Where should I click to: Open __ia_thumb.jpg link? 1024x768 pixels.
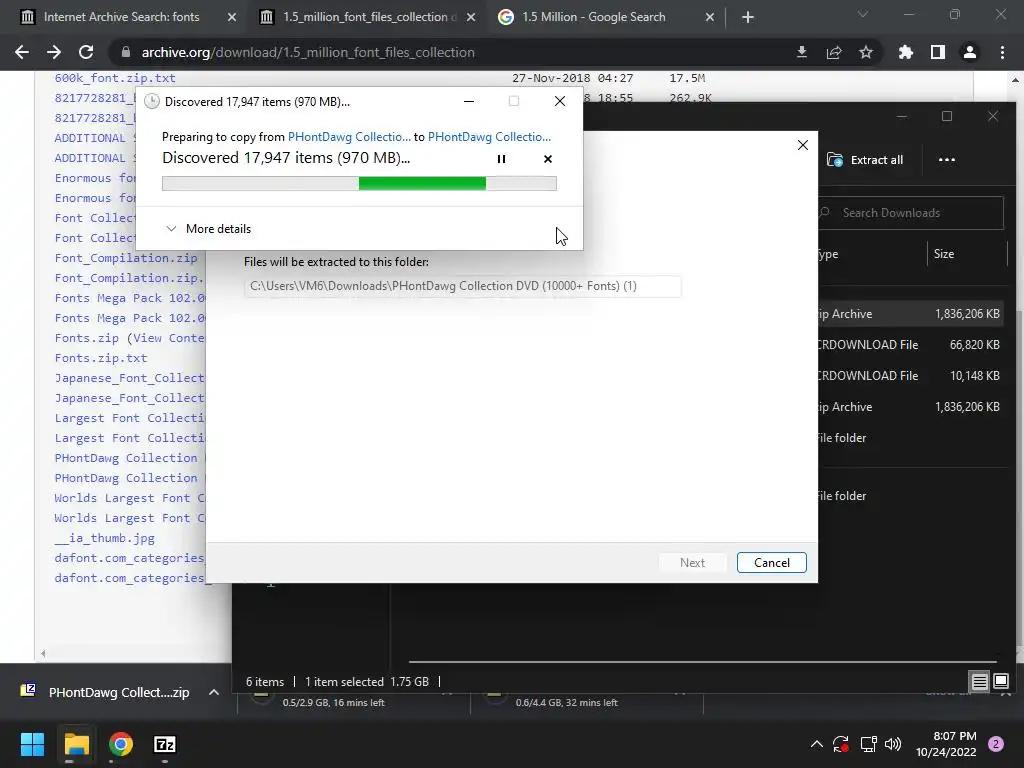104,538
